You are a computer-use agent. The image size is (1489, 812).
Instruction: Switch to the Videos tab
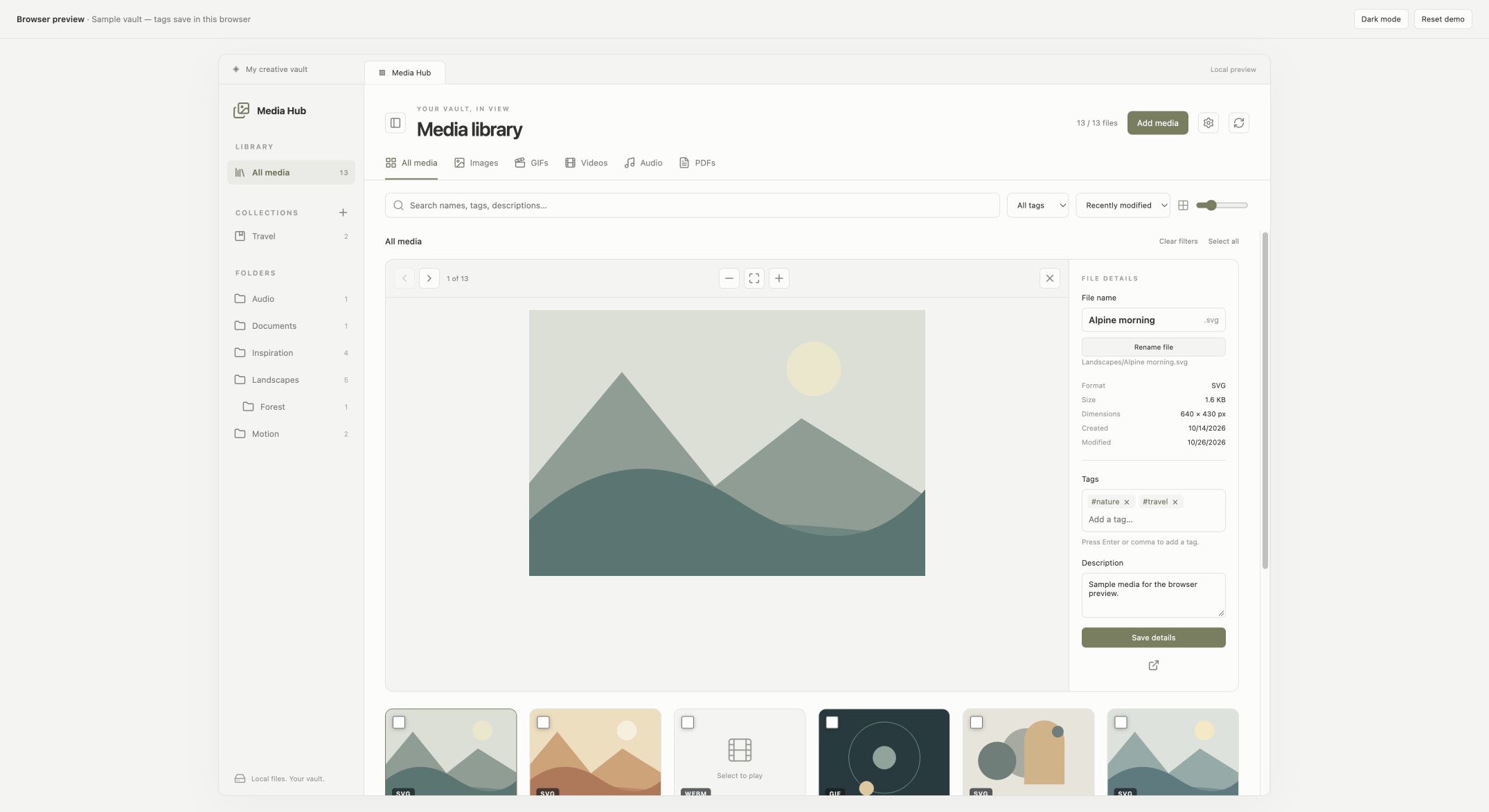pos(587,163)
